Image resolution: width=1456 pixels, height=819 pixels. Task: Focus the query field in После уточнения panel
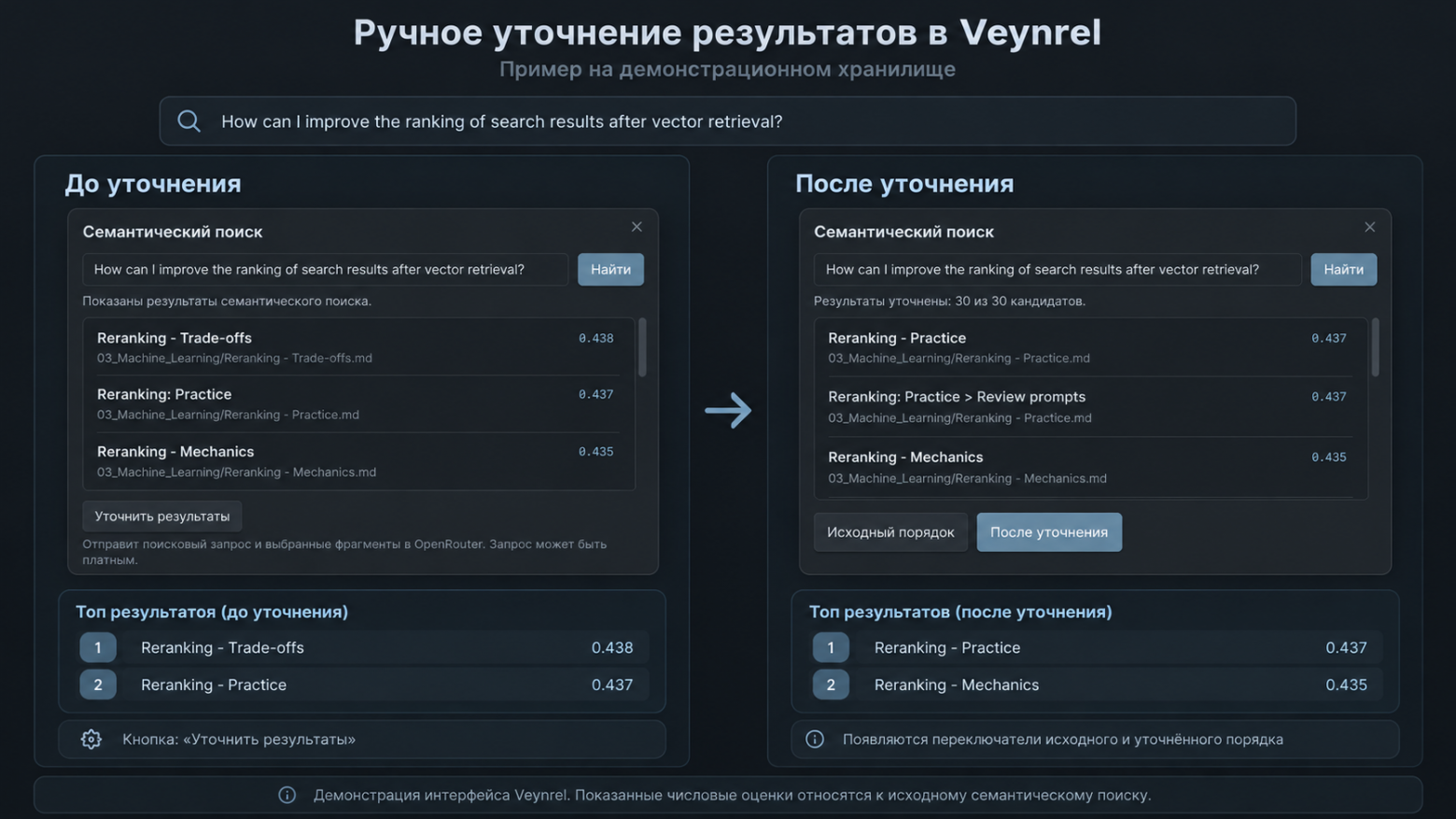coord(1057,269)
